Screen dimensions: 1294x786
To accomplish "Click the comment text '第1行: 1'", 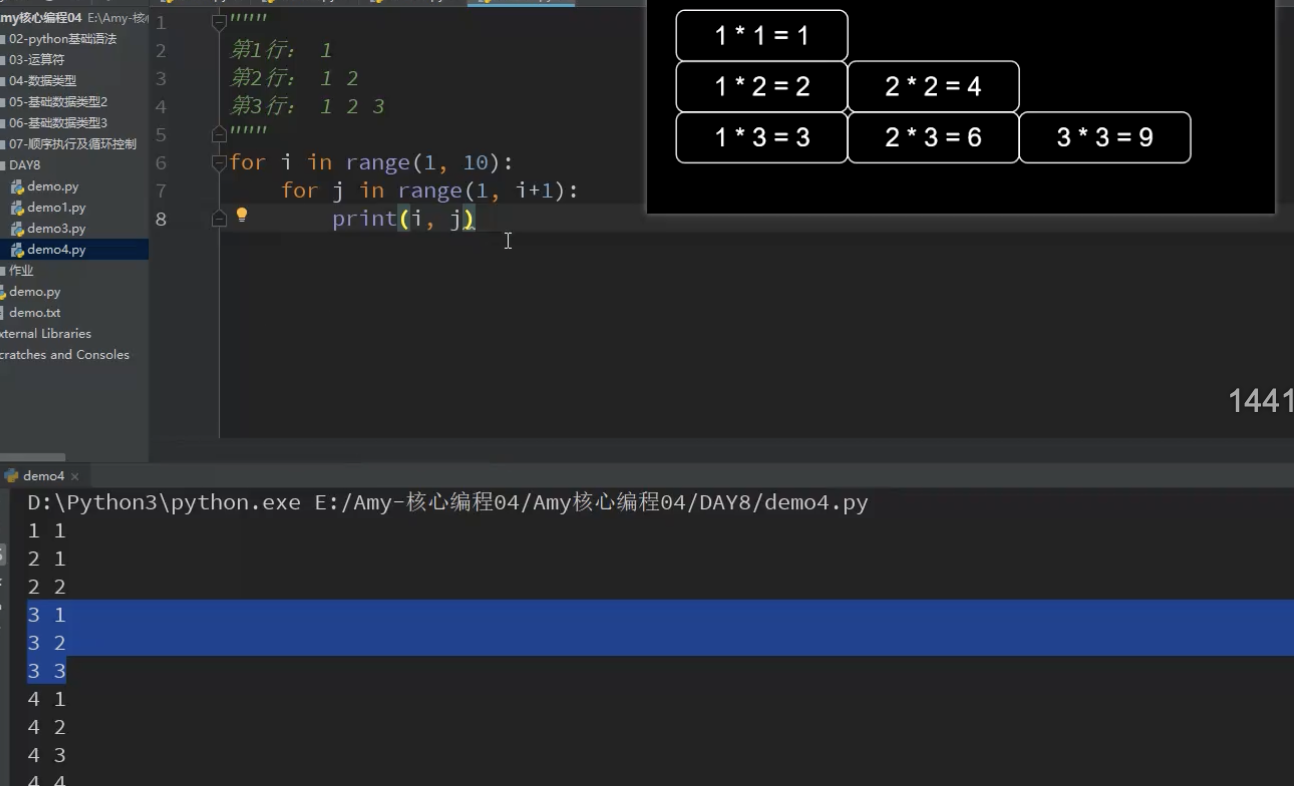I will (x=281, y=50).
